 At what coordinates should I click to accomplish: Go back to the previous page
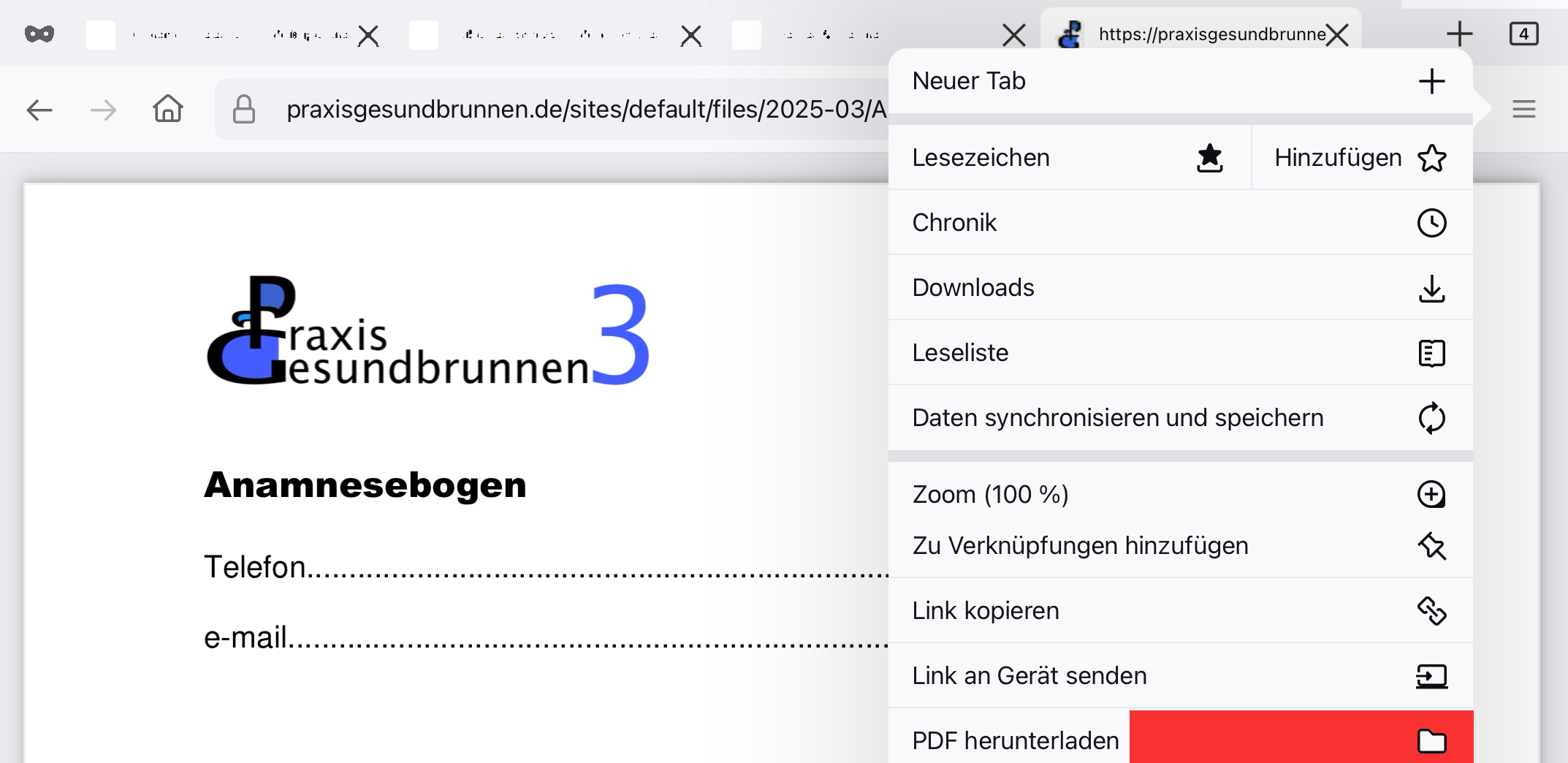coord(39,110)
